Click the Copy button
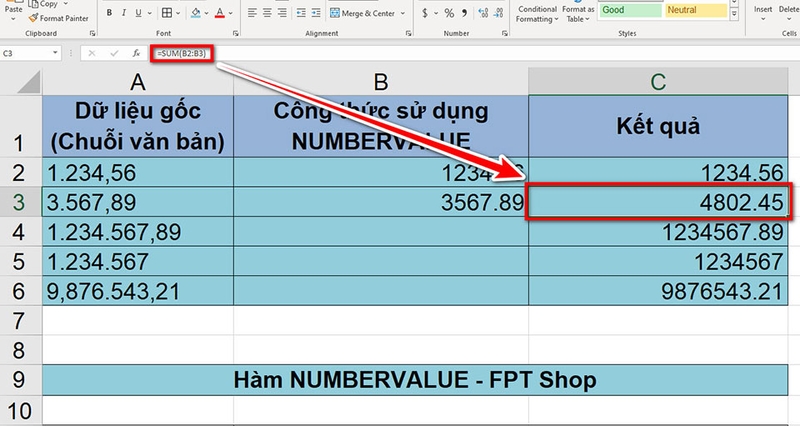This screenshot has height=426, width=800. click(43, 4)
